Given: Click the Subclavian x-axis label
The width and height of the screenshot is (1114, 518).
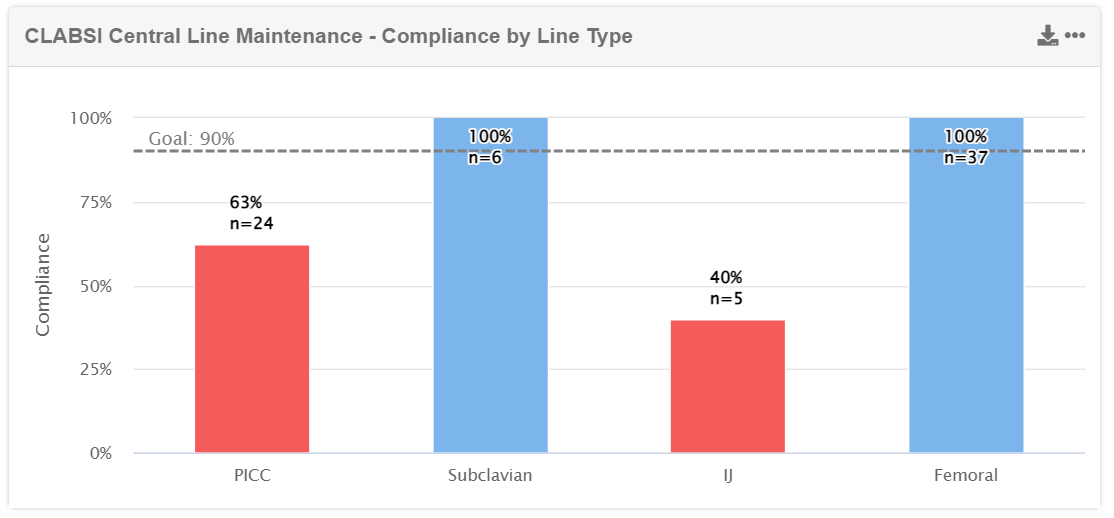Looking at the screenshot, I should point(490,475).
